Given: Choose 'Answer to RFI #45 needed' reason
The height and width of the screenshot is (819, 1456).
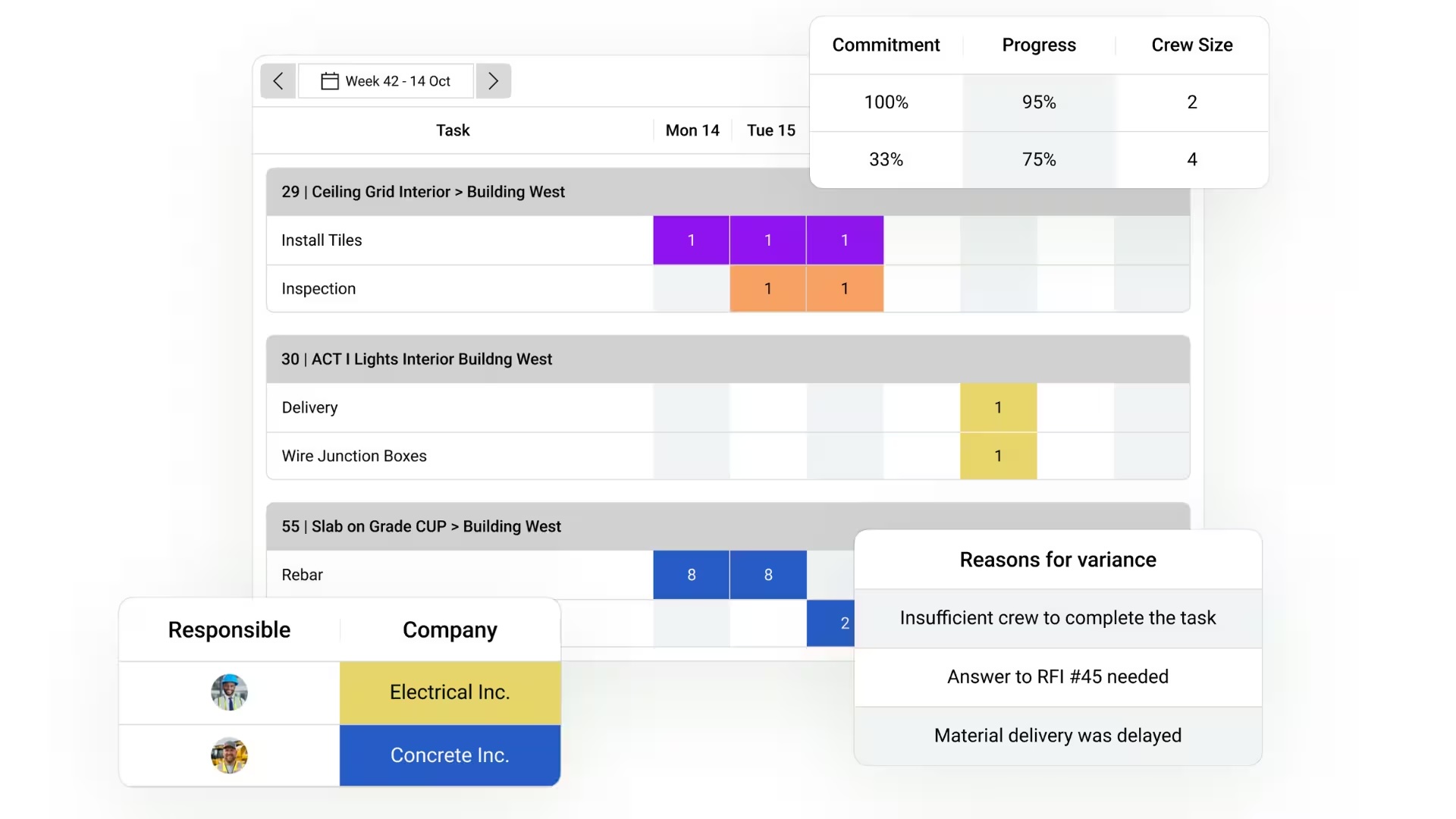Looking at the screenshot, I should point(1057,676).
